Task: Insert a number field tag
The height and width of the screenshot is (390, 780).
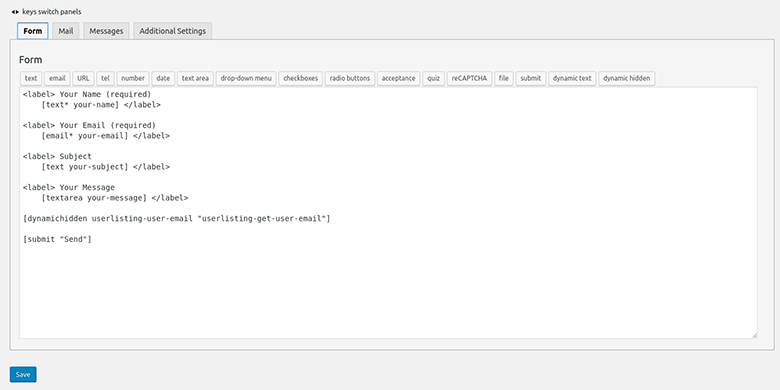Action: (x=133, y=78)
